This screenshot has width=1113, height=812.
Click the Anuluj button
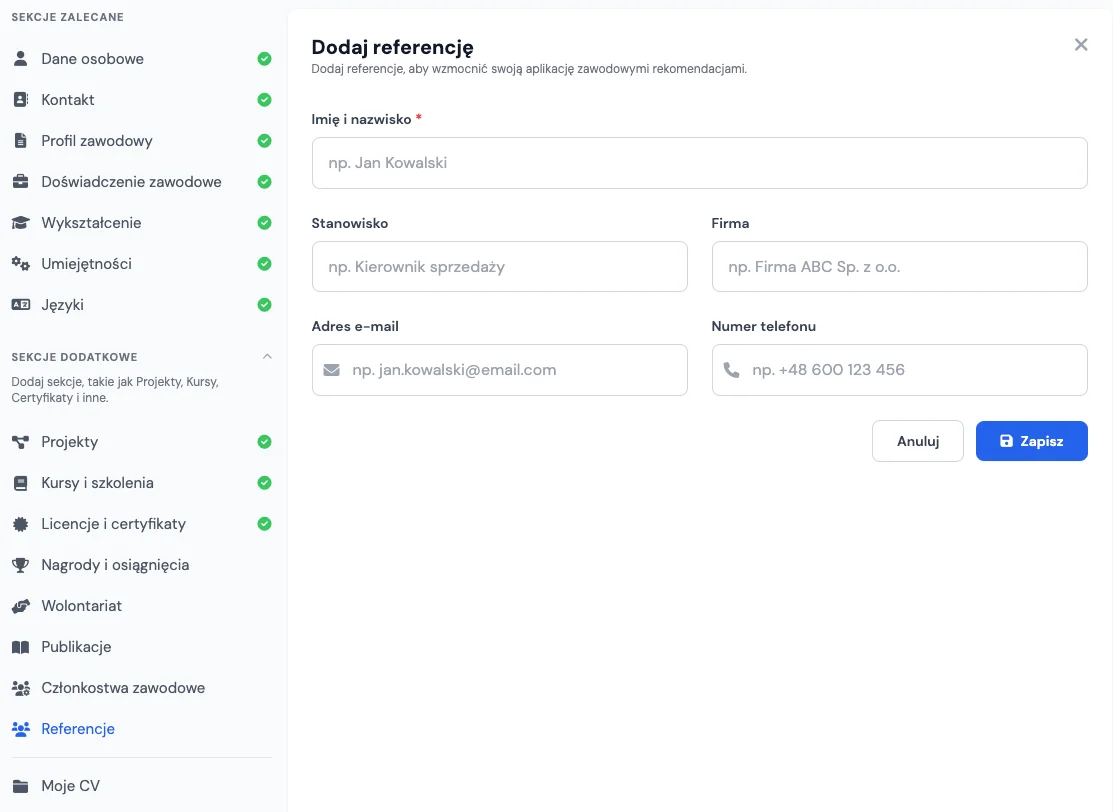[x=918, y=441]
